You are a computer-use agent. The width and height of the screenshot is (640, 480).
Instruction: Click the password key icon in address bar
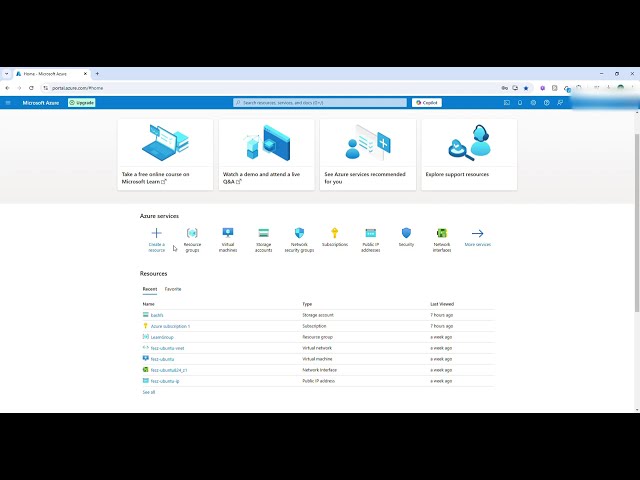(x=504, y=88)
